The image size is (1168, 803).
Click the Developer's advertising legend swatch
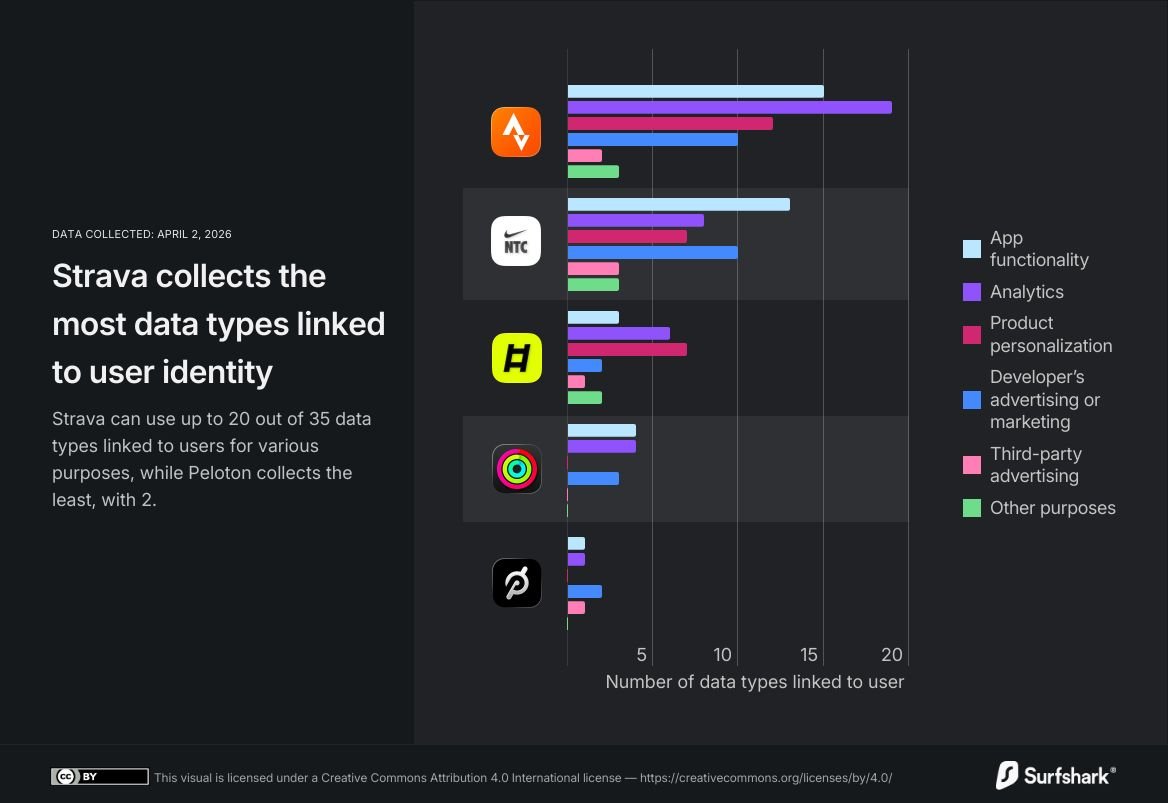[971, 400]
